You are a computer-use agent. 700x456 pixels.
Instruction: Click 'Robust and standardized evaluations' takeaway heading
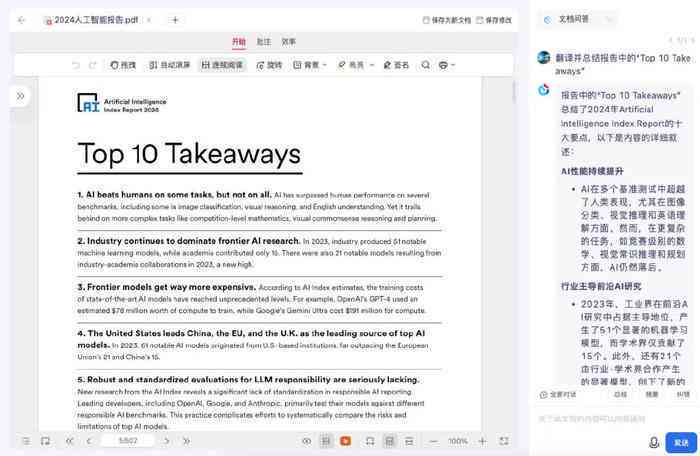[x=248, y=380]
